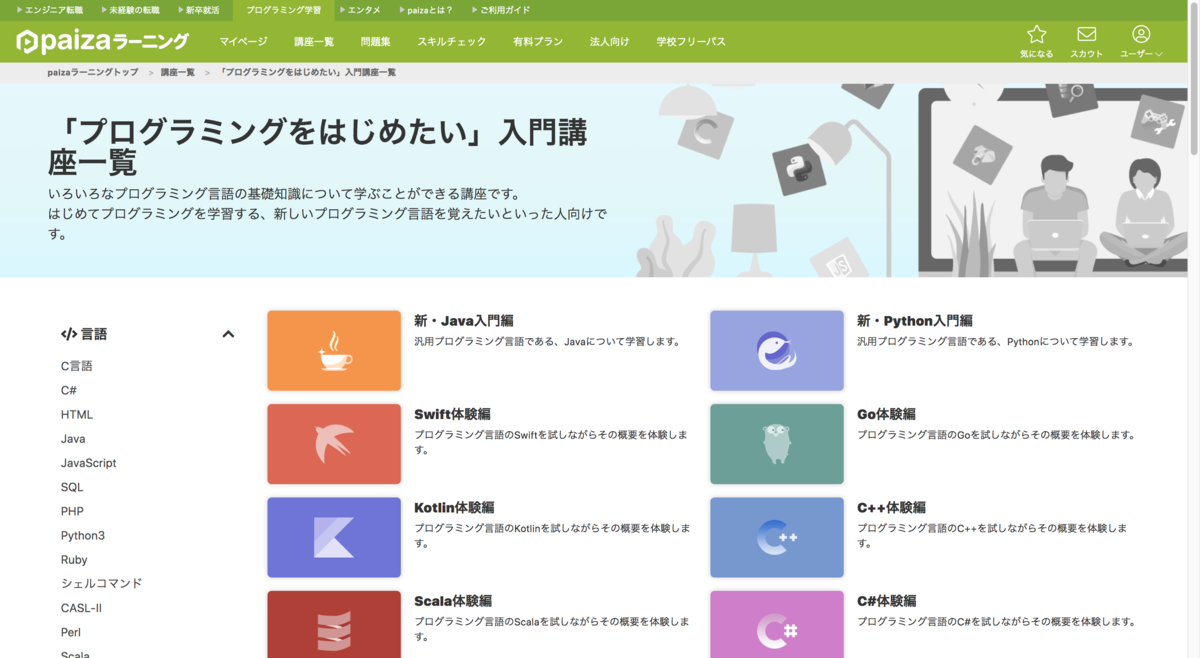Image resolution: width=1200 pixels, height=658 pixels.
Task: Go to マイページ in the navigation
Action: point(243,42)
